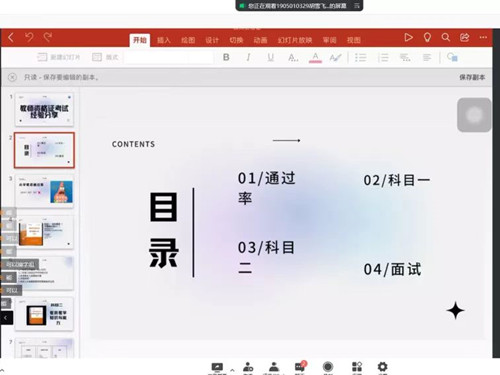Tap the floating gray assistive button
Viewport: 500px width, 375px height.
click(474, 115)
